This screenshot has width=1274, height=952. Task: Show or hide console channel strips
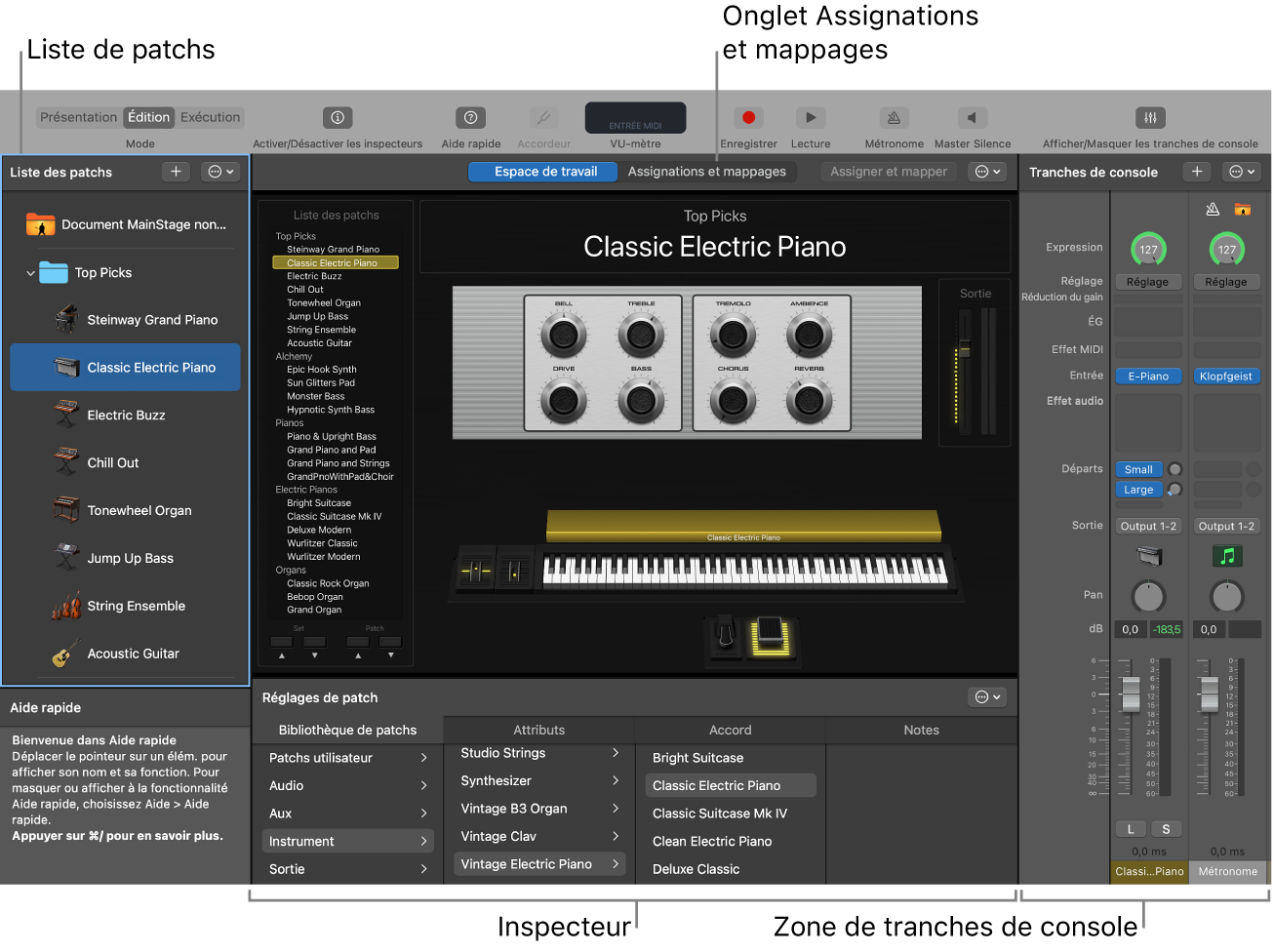click(x=1151, y=117)
